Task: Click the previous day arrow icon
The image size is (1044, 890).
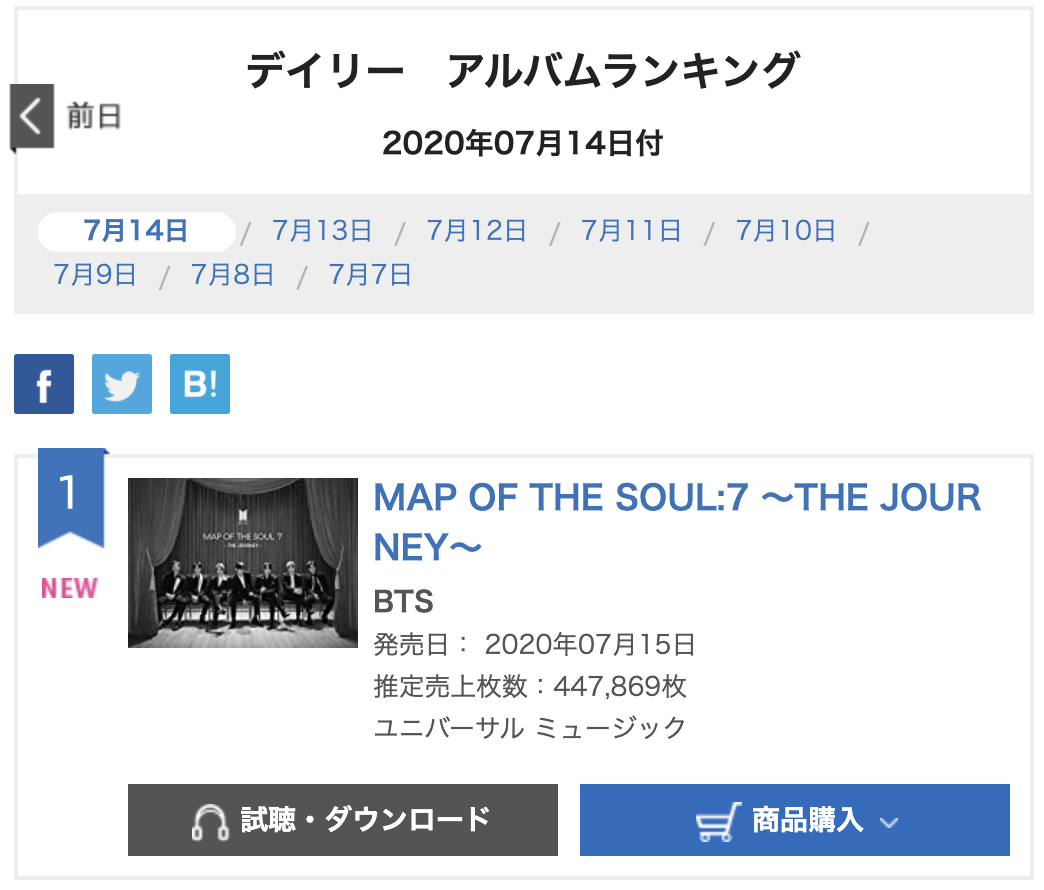Action: (31, 117)
